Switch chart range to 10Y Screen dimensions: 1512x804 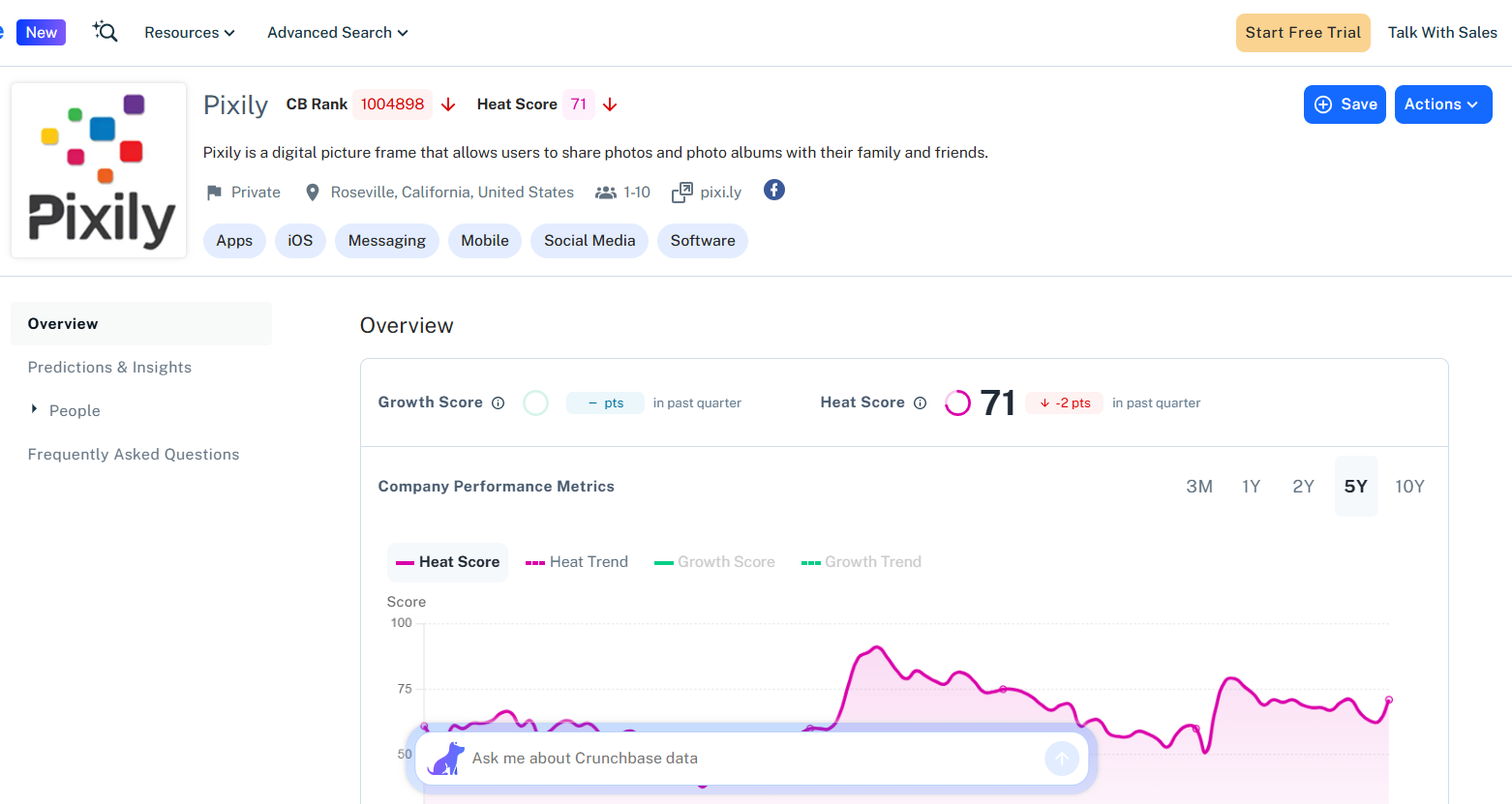point(1409,487)
